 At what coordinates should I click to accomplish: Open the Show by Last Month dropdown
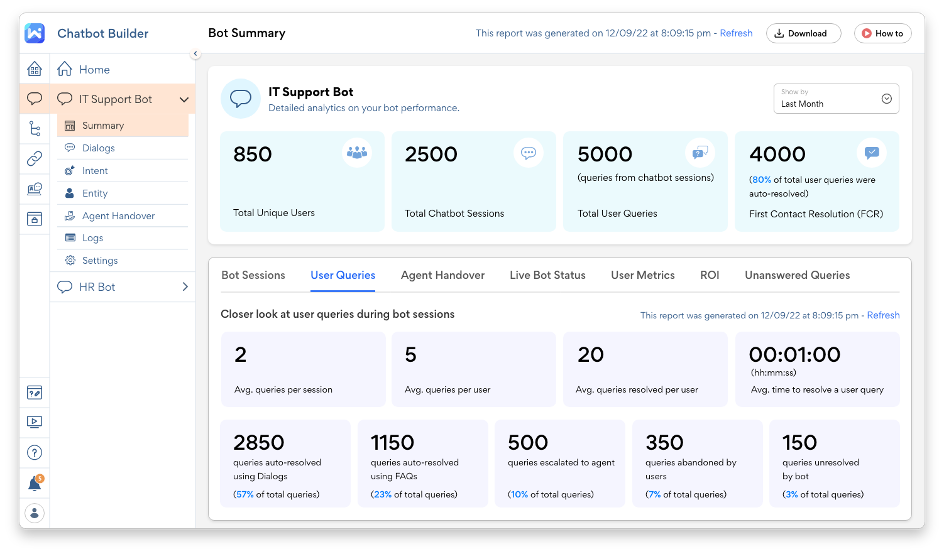836,99
